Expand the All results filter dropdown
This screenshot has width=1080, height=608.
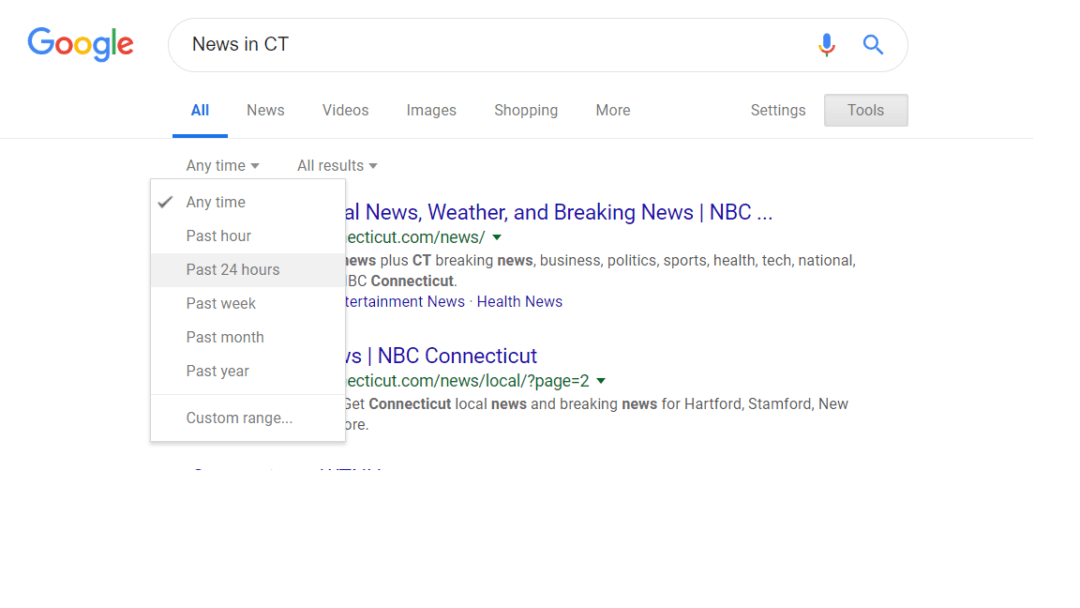pyautogui.click(x=336, y=165)
